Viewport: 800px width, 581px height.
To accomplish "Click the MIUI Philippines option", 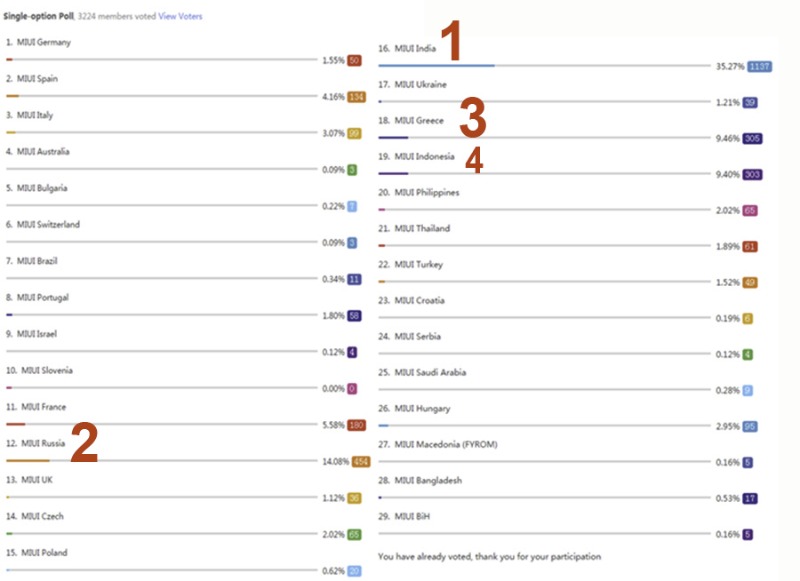I will [x=427, y=193].
